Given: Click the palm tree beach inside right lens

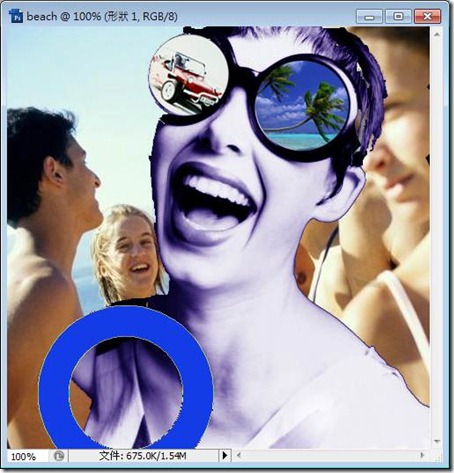Looking at the screenshot, I should tap(302, 105).
